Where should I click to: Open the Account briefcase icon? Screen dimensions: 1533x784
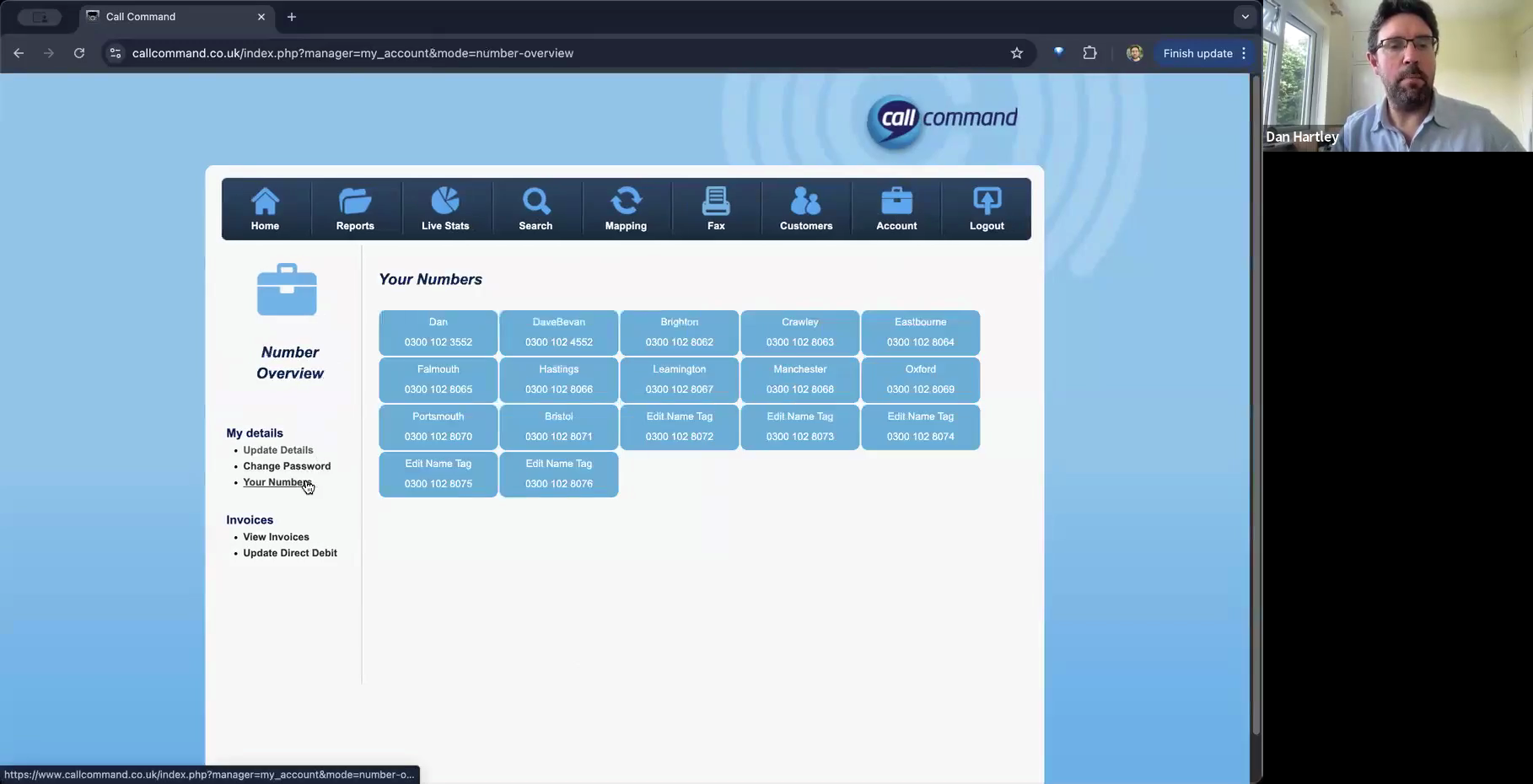click(896, 208)
